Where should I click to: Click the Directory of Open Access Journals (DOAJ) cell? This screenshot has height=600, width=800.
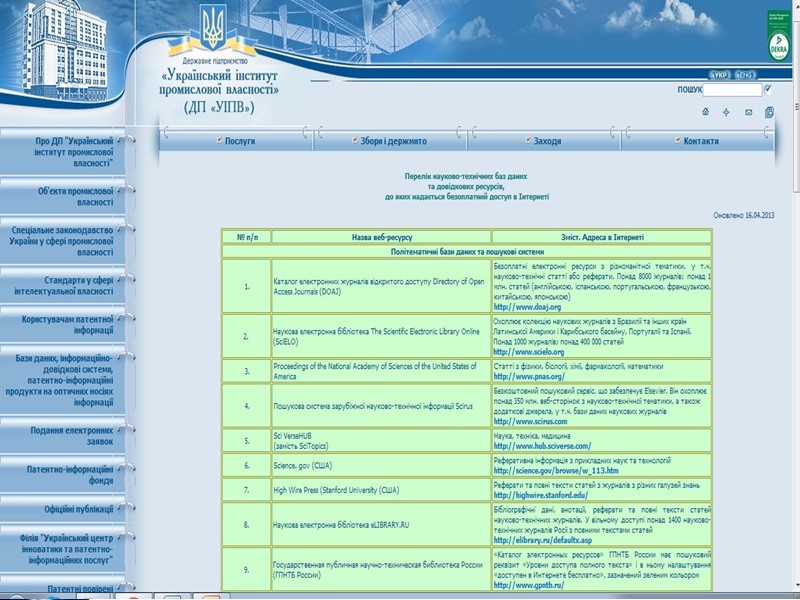pyautogui.click(x=381, y=286)
